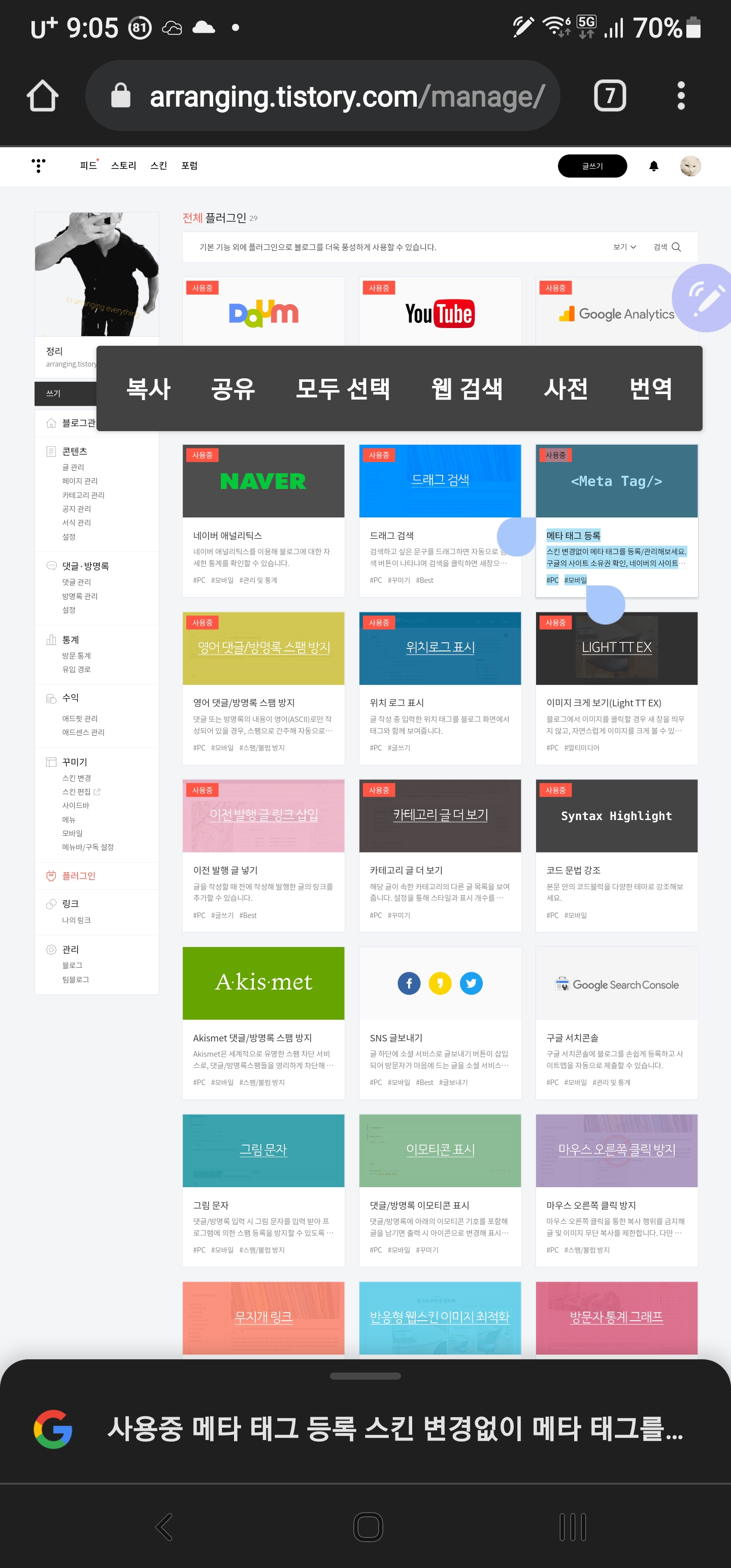Go to the 포럼 tab
The image size is (731, 1568).
click(189, 166)
